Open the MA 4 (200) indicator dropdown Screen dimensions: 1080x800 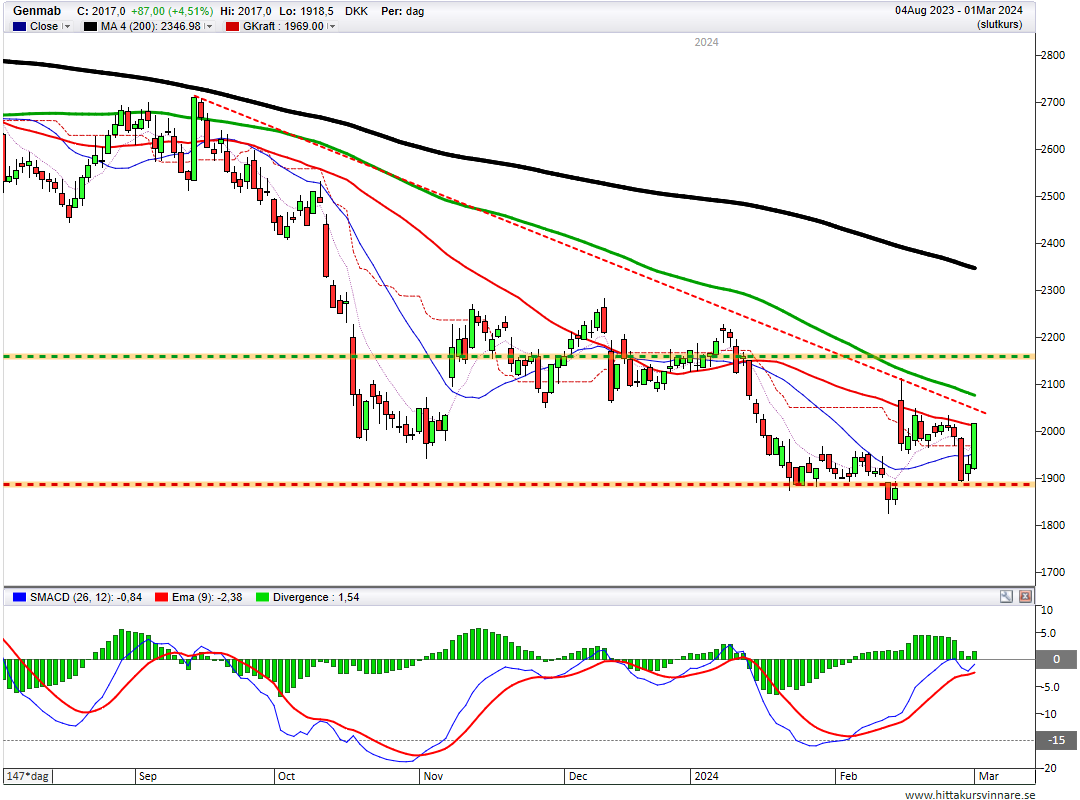click(x=209, y=26)
